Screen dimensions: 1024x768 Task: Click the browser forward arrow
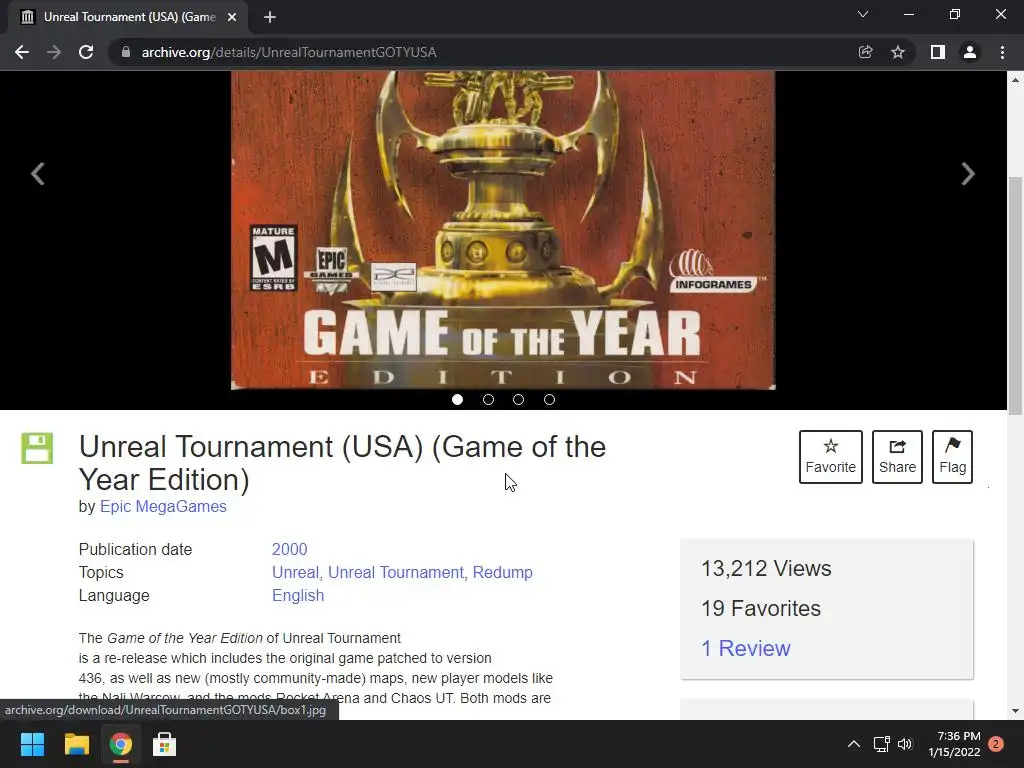tap(54, 52)
